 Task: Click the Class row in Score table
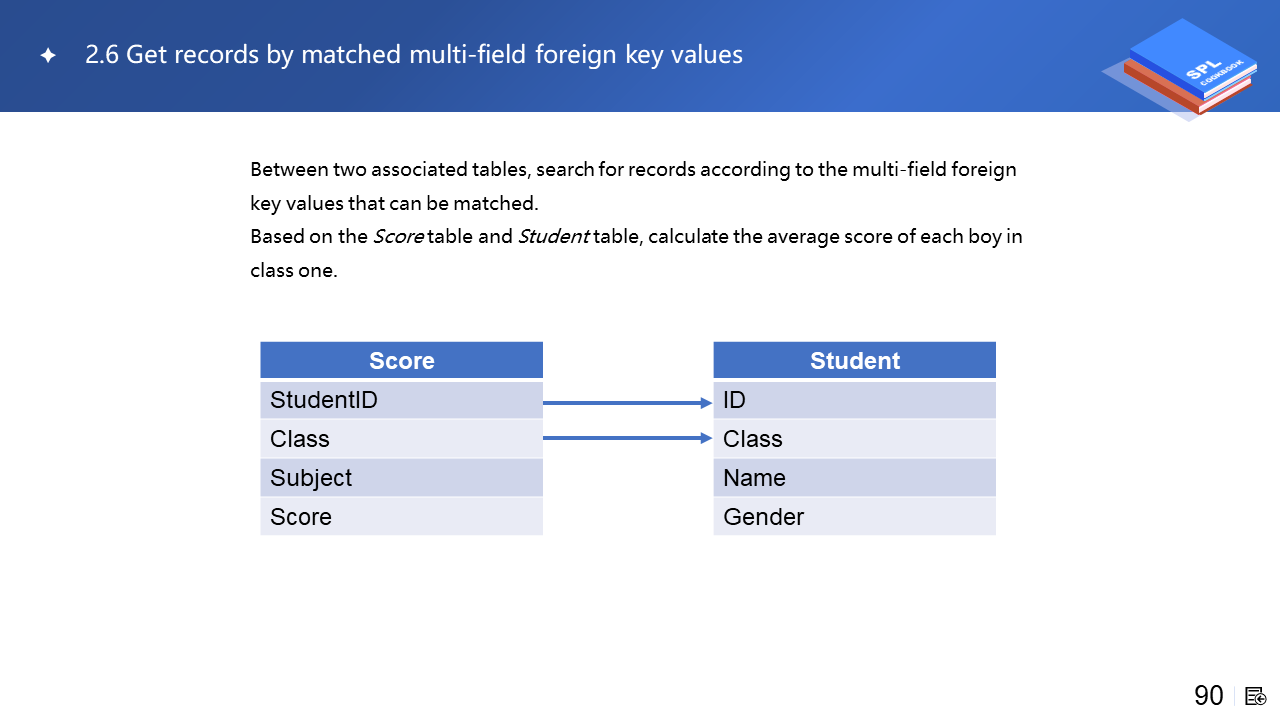click(401, 439)
